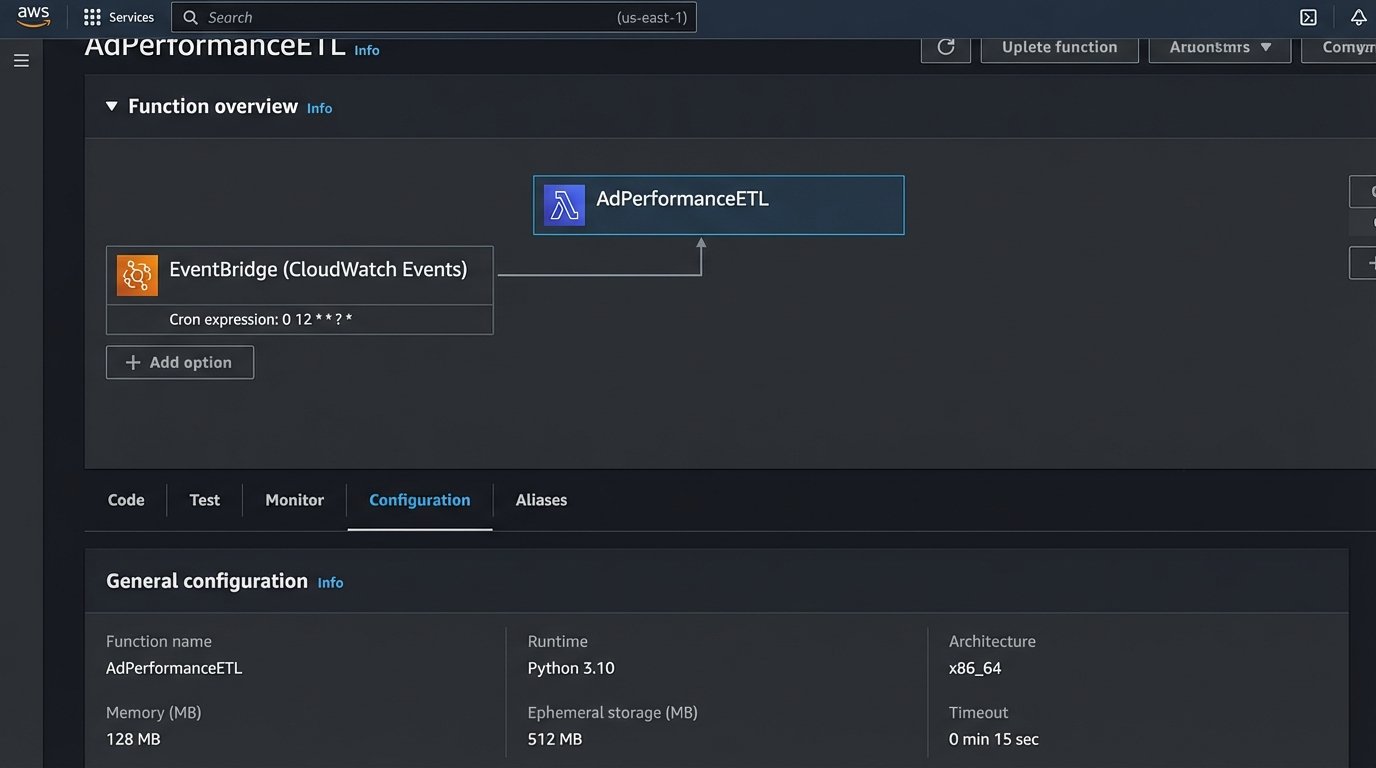Click the 0 min 15 sec timeout value
This screenshot has width=1376, height=768.
pos(994,739)
